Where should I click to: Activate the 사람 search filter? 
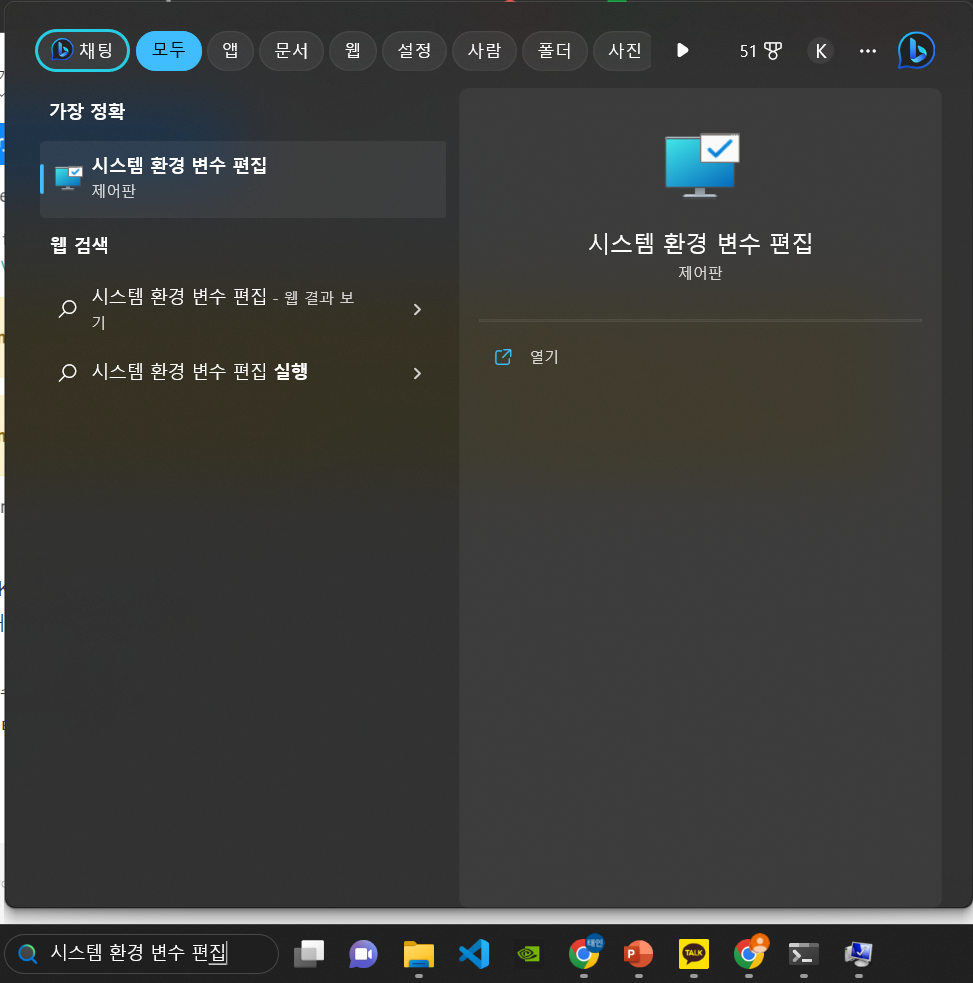pyautogui.click(x=484, y=50)
